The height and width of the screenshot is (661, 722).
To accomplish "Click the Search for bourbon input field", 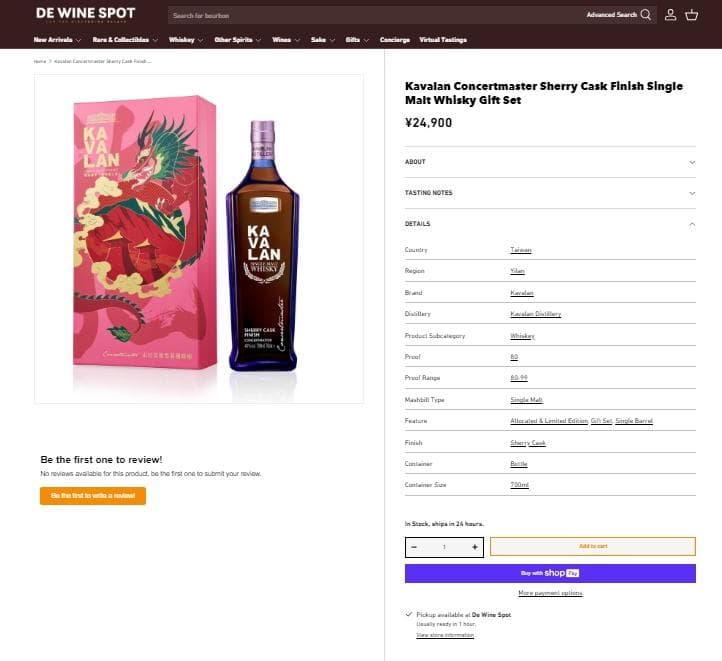I will pyautogui.click(x=370, y=15).
